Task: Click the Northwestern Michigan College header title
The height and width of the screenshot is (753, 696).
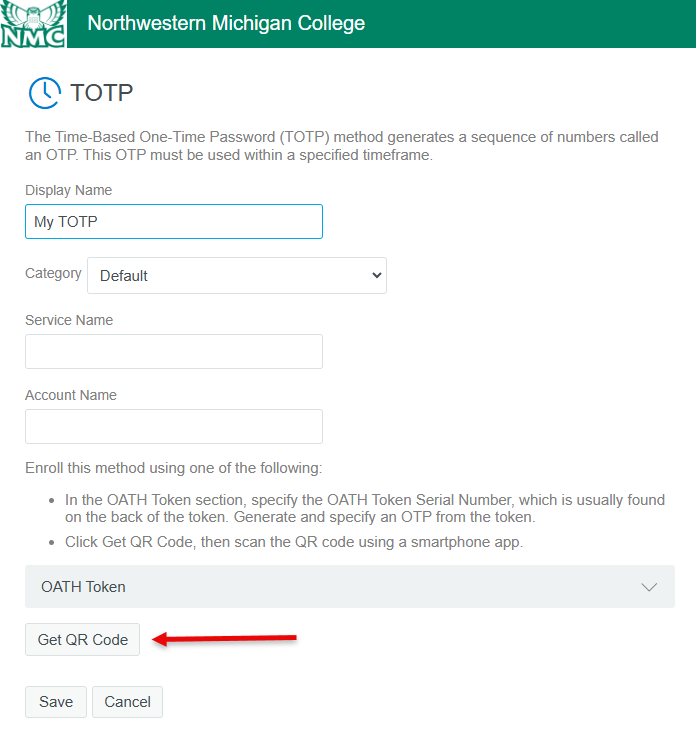Action: 226,23
